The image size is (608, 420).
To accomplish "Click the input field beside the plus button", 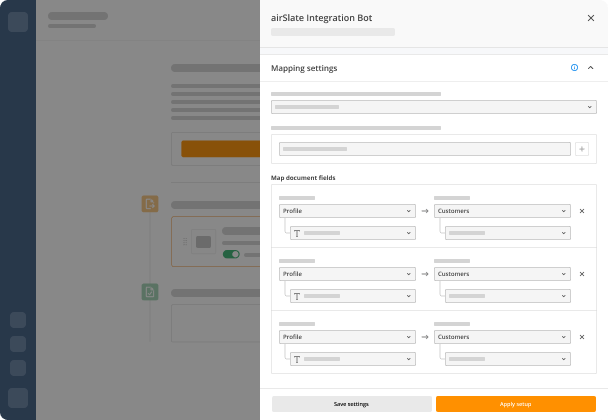I will coord(425,149).
